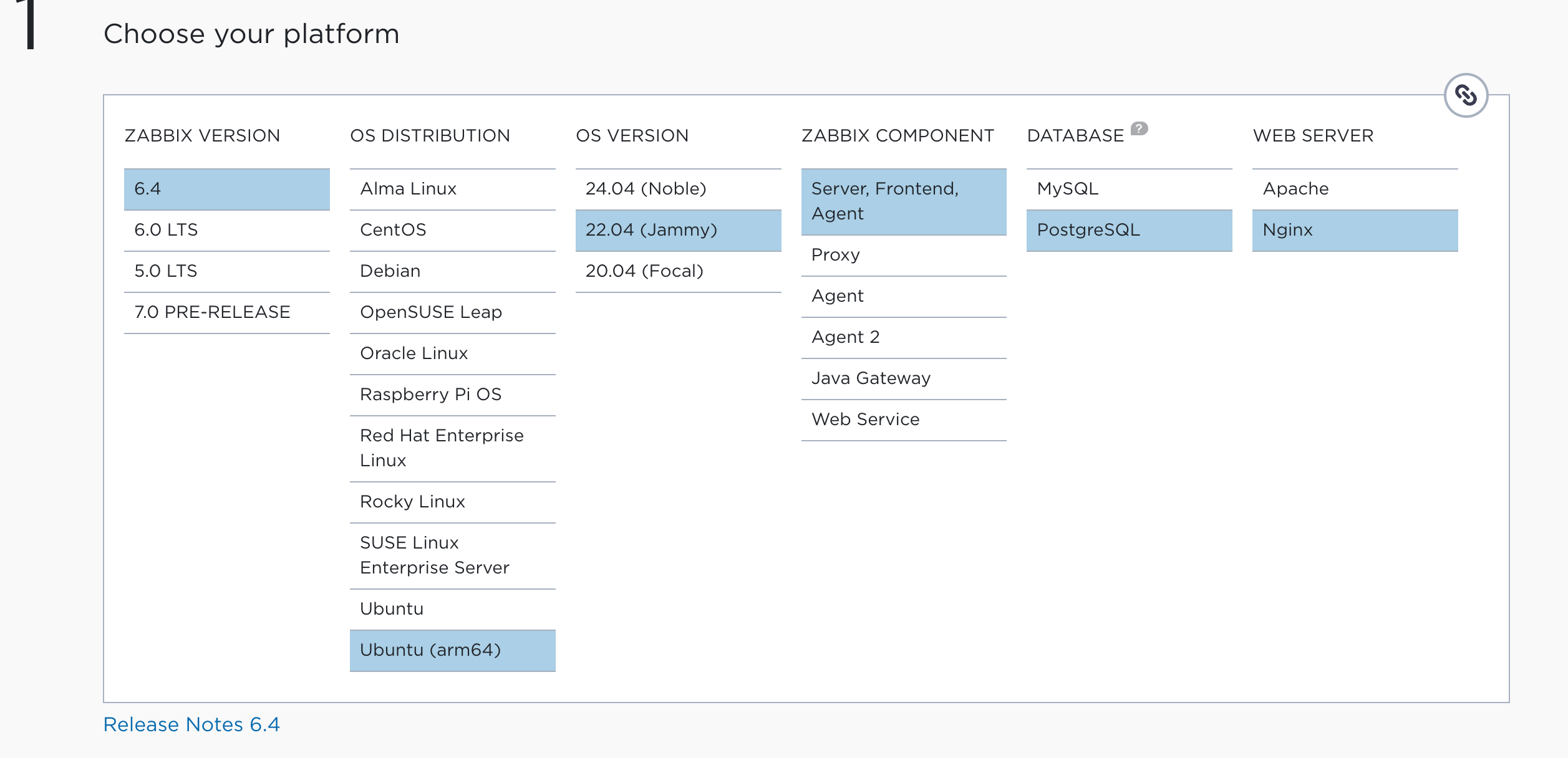Select Server, Frontend, Agent component

point(904,202)
